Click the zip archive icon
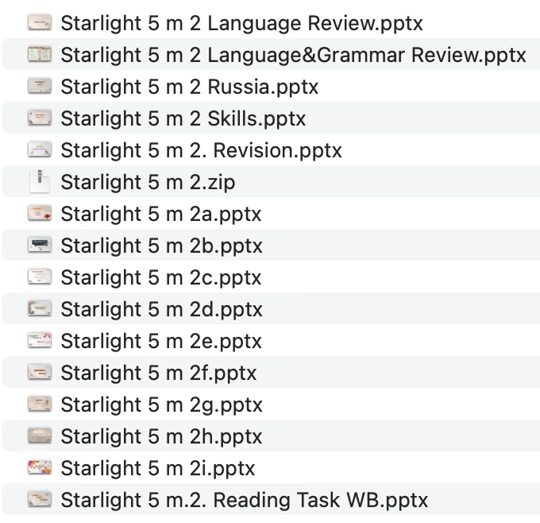 [x=40, y=181]
